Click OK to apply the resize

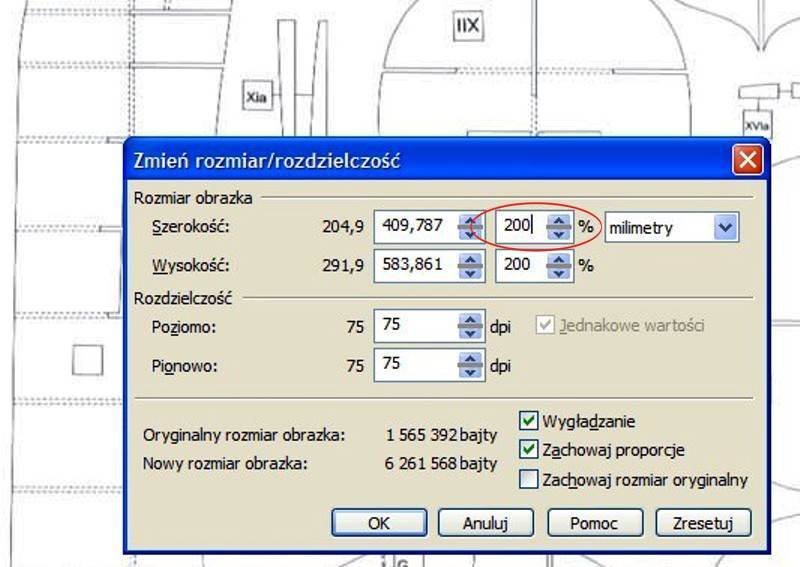[379, 523]
